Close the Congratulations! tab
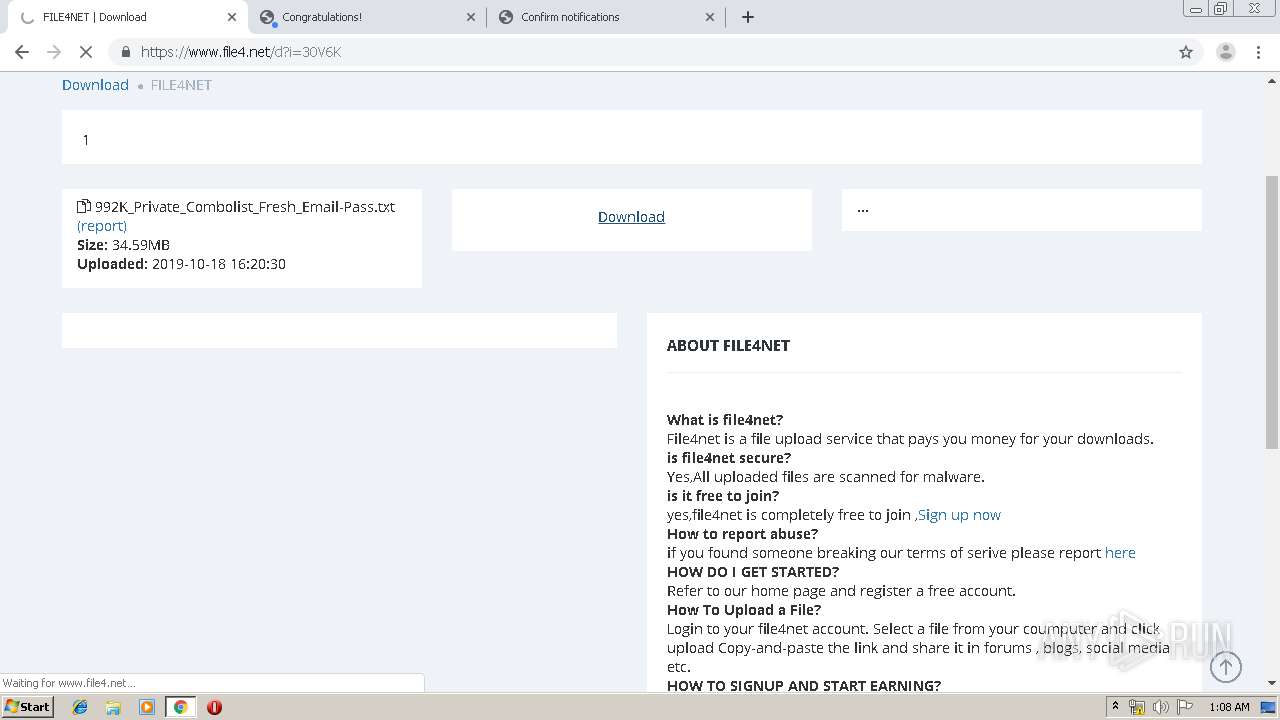The height and width of the screenshot is (720, 1280). coord(472,17)
